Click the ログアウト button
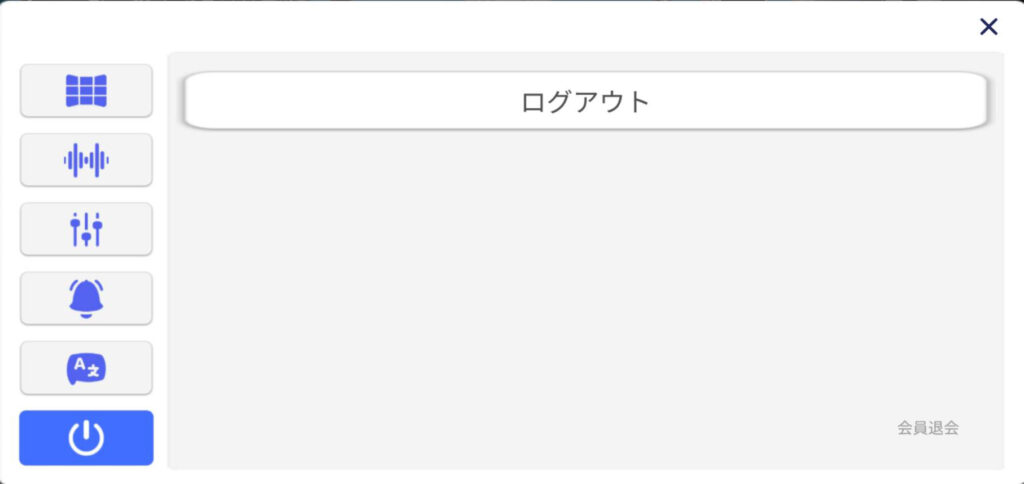This screenshot has height=484, width=1024. pos(585,101)
